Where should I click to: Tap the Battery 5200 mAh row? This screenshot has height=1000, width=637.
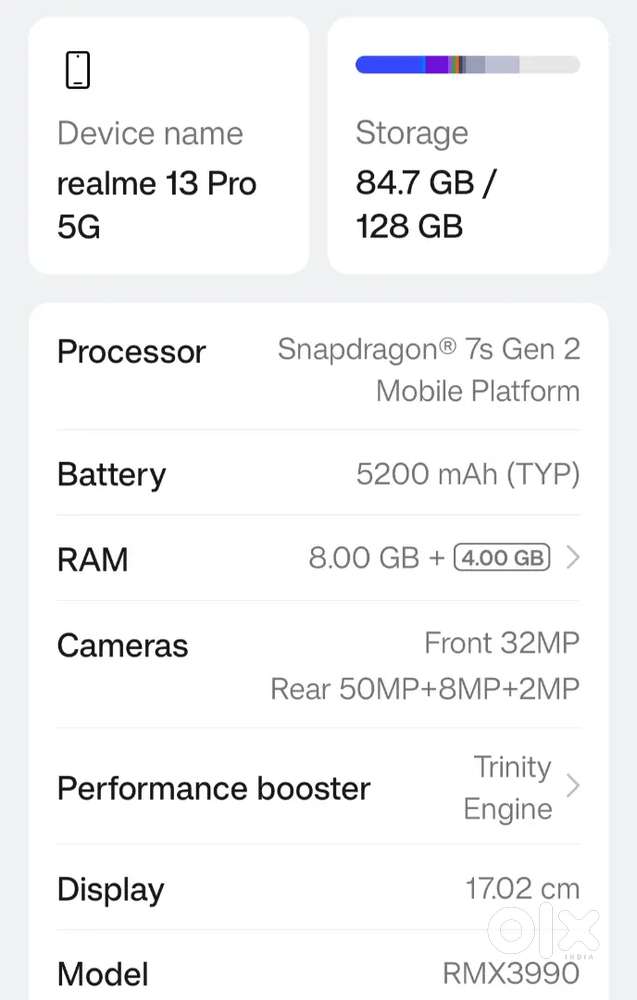[x=318, y=474]
